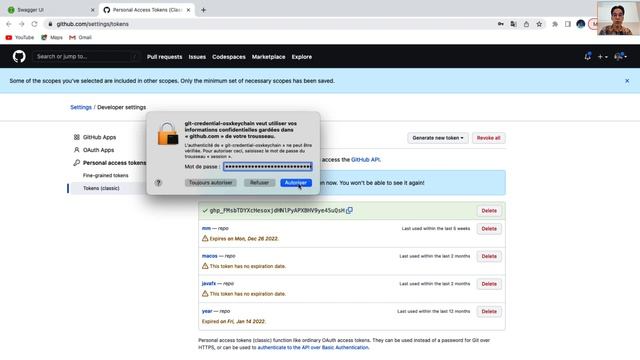Click the GitHub logo home icon
Viewport: 640px width, 360px height.
19,56
